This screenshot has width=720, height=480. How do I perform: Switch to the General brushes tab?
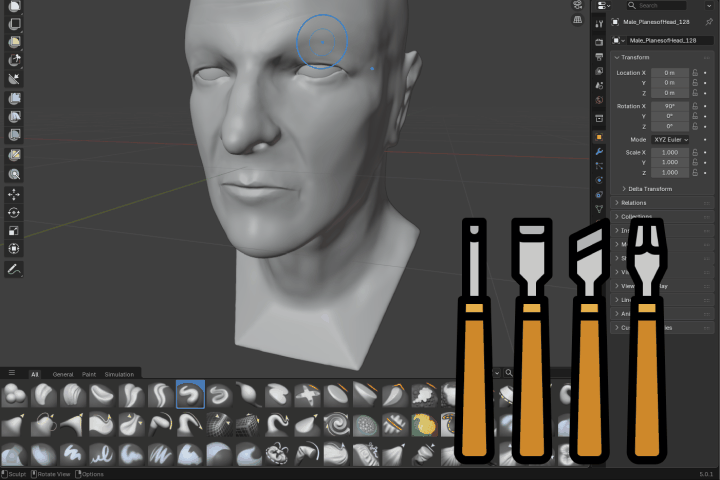click(63, 374)
